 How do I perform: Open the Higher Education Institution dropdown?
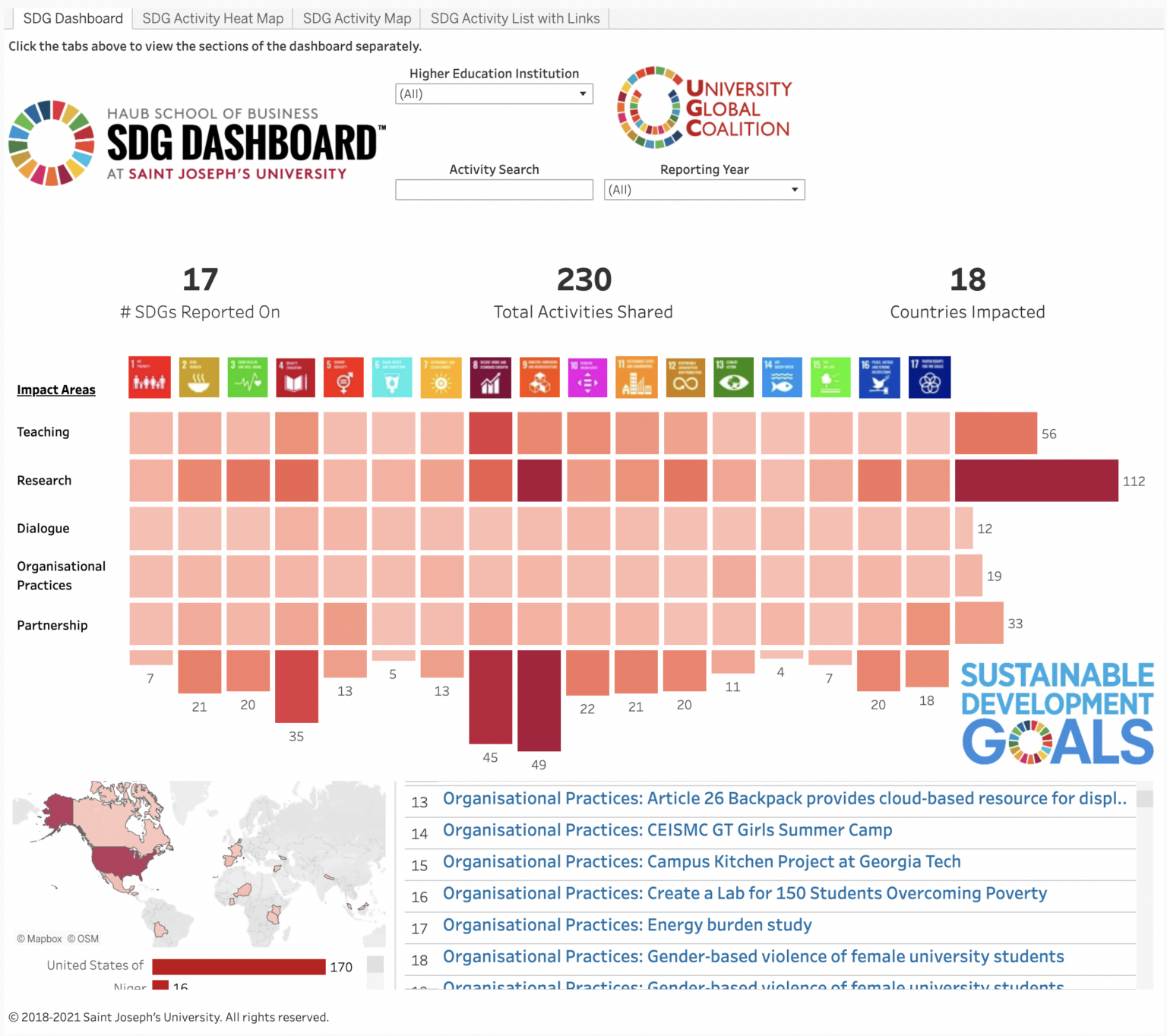(x=493, y=93)
